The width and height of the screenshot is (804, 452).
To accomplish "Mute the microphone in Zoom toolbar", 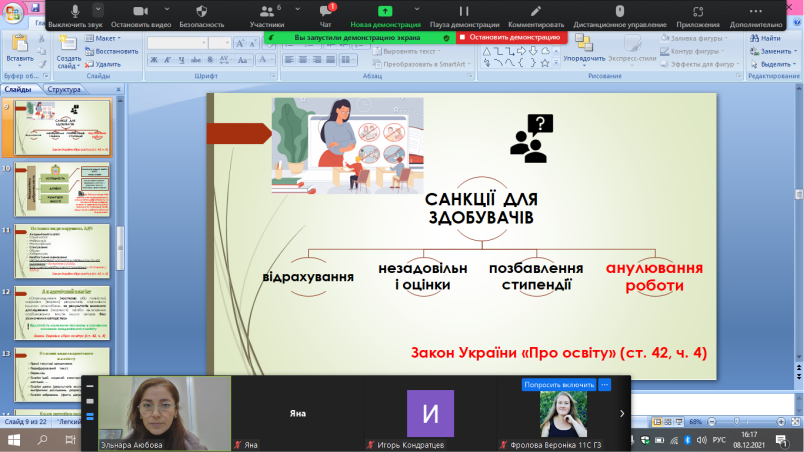I will point(75,15).
